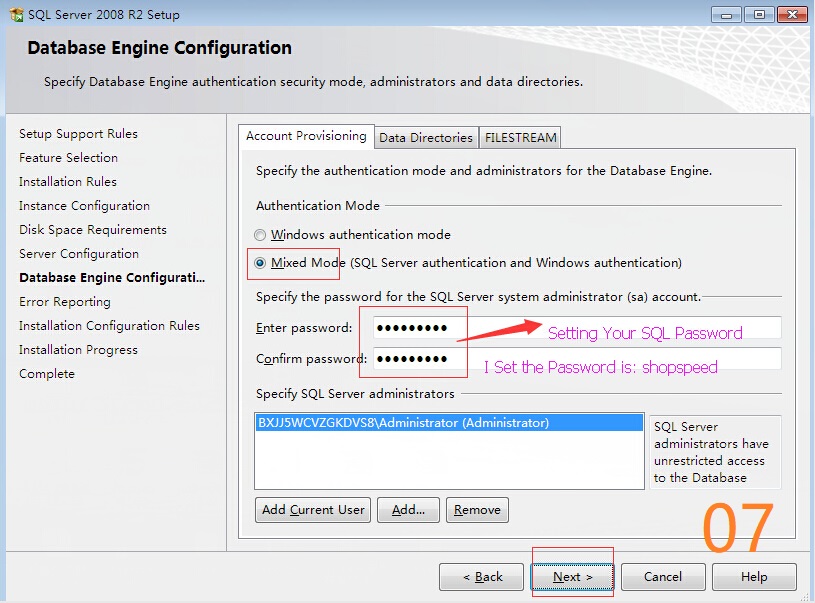Screen dimensions: 815x603
Task: Click the Confirm password field
Action: 576,359
